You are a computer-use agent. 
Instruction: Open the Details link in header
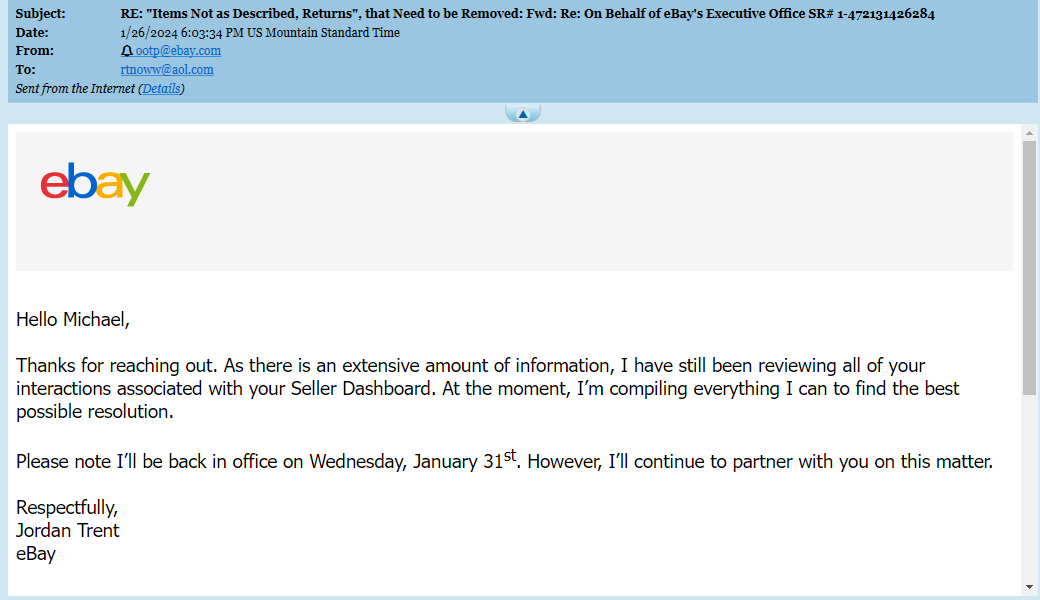tap(161, 89)
